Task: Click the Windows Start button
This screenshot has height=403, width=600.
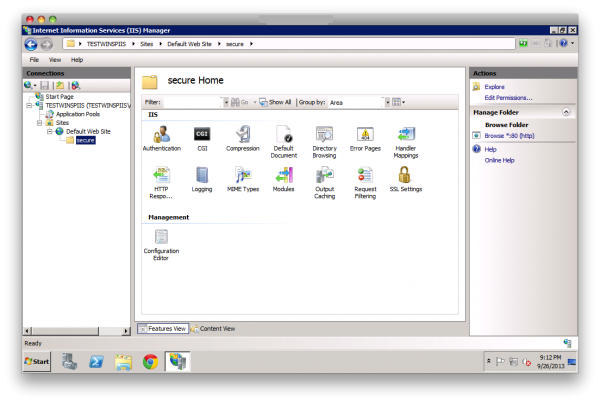Action: point(38,362)
